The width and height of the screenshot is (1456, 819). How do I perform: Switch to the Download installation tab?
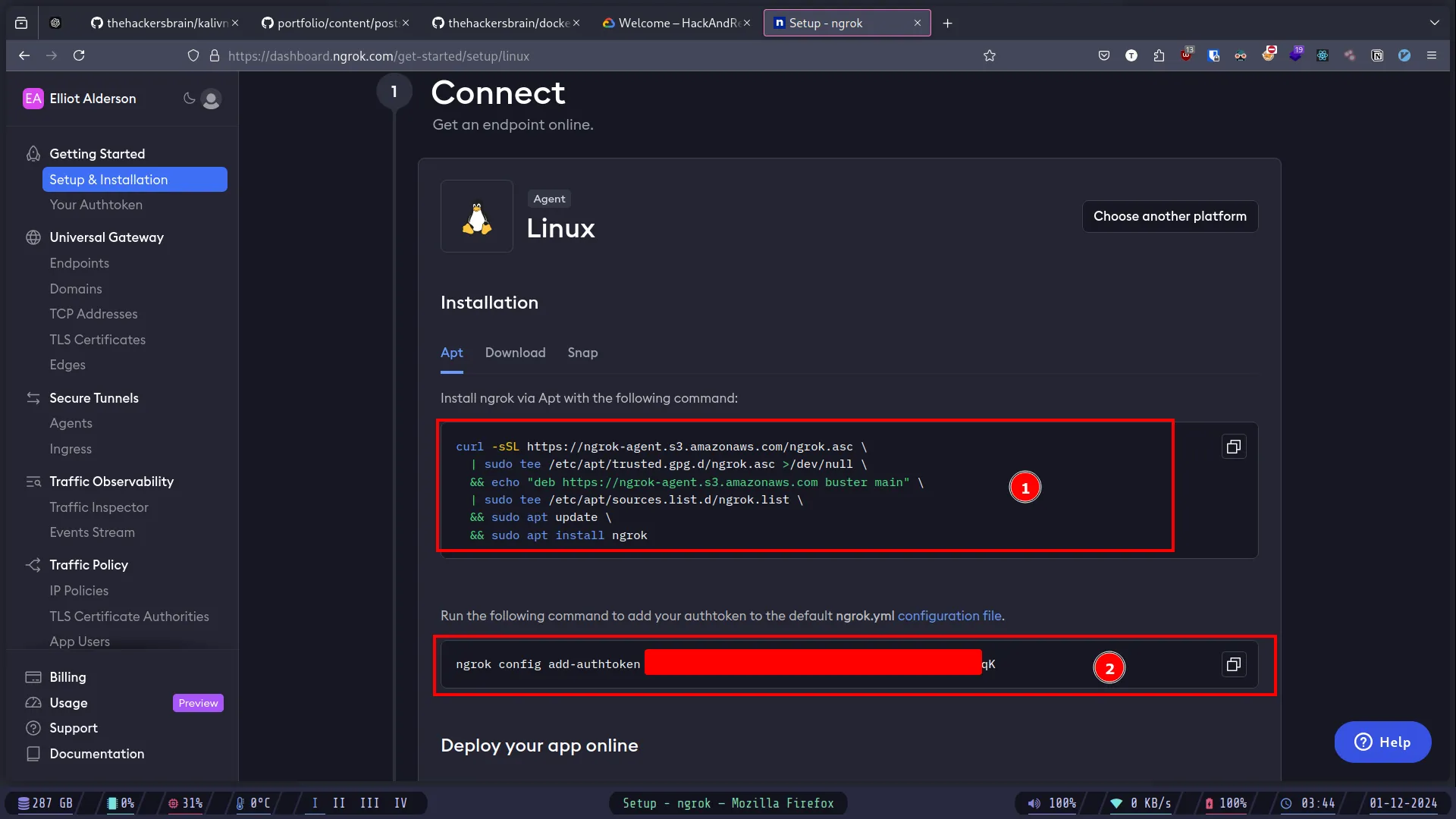(515, 353)
